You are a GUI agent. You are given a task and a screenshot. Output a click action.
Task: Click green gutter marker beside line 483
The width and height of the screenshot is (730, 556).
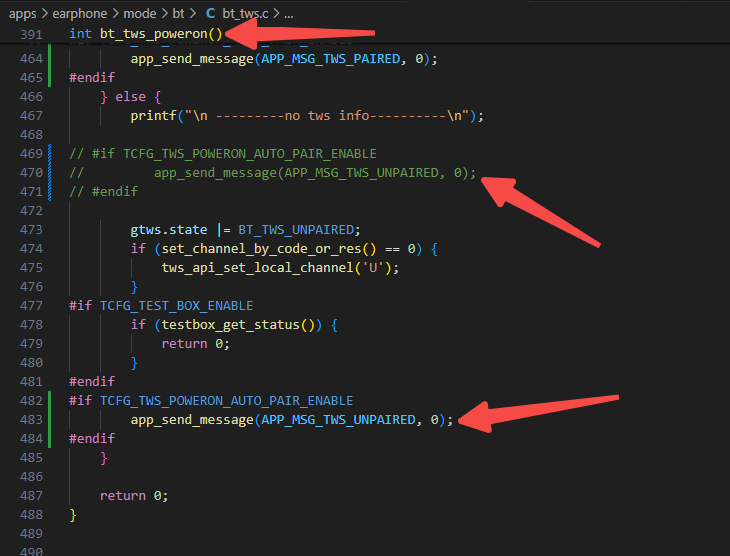[x=49, y=420]
